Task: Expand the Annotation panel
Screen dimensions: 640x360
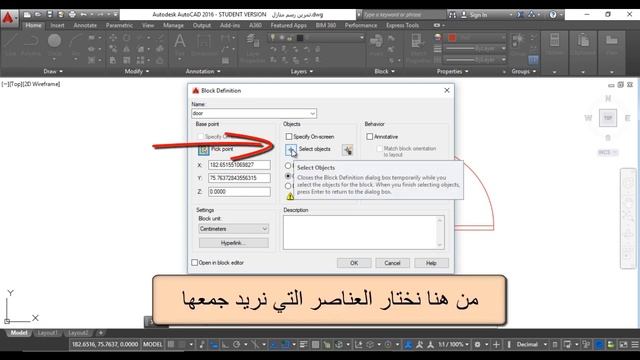Action: point(203,71)
